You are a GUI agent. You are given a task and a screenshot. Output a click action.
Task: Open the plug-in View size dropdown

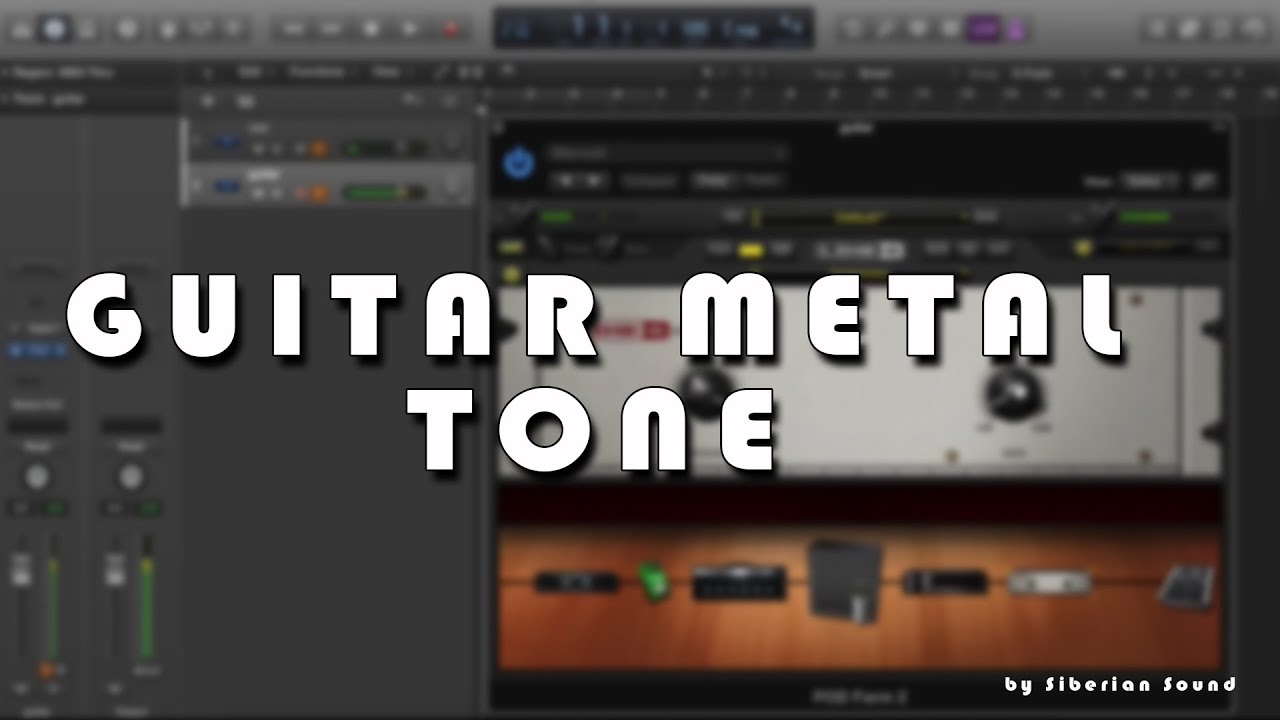(x=1151, y=181)
